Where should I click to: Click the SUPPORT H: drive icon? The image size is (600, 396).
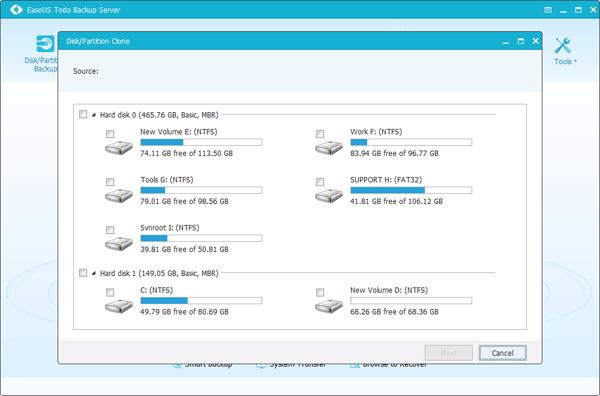[x=329, y=196]
